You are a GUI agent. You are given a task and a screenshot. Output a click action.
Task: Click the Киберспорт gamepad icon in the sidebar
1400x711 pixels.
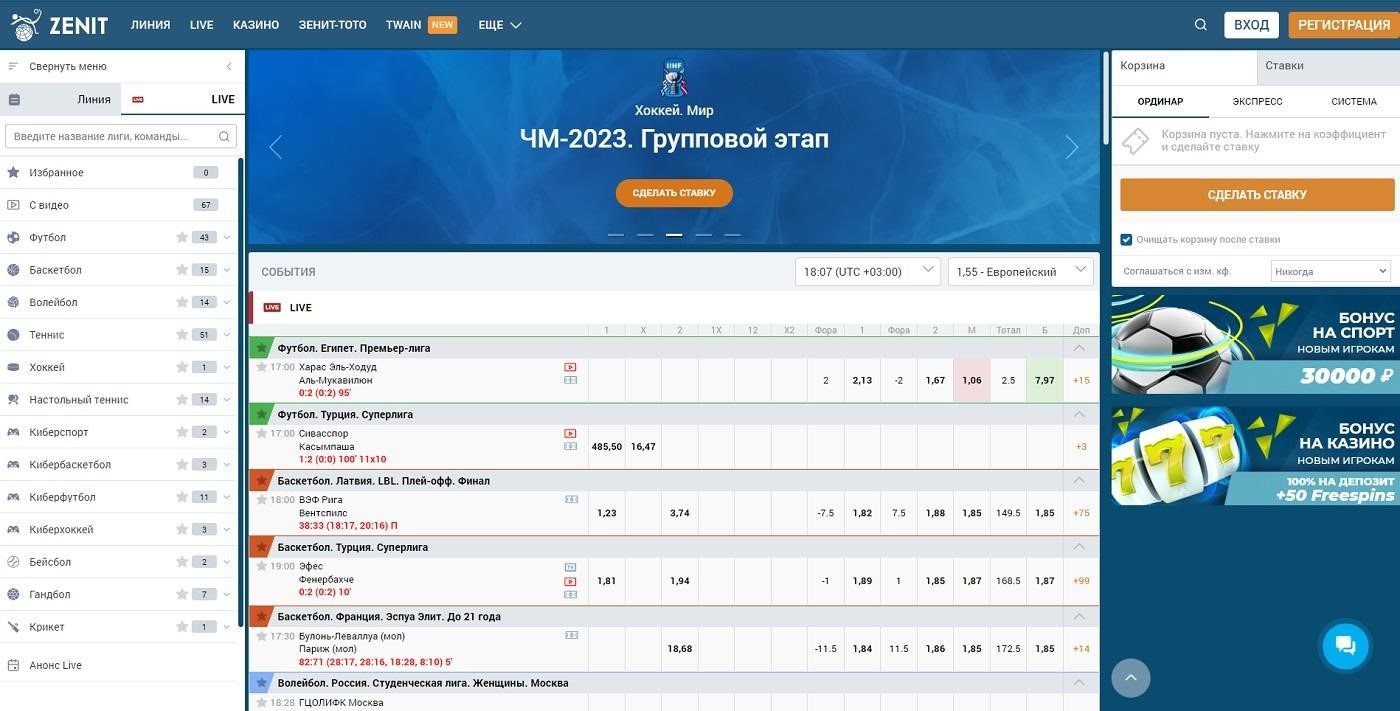[13, 432]
